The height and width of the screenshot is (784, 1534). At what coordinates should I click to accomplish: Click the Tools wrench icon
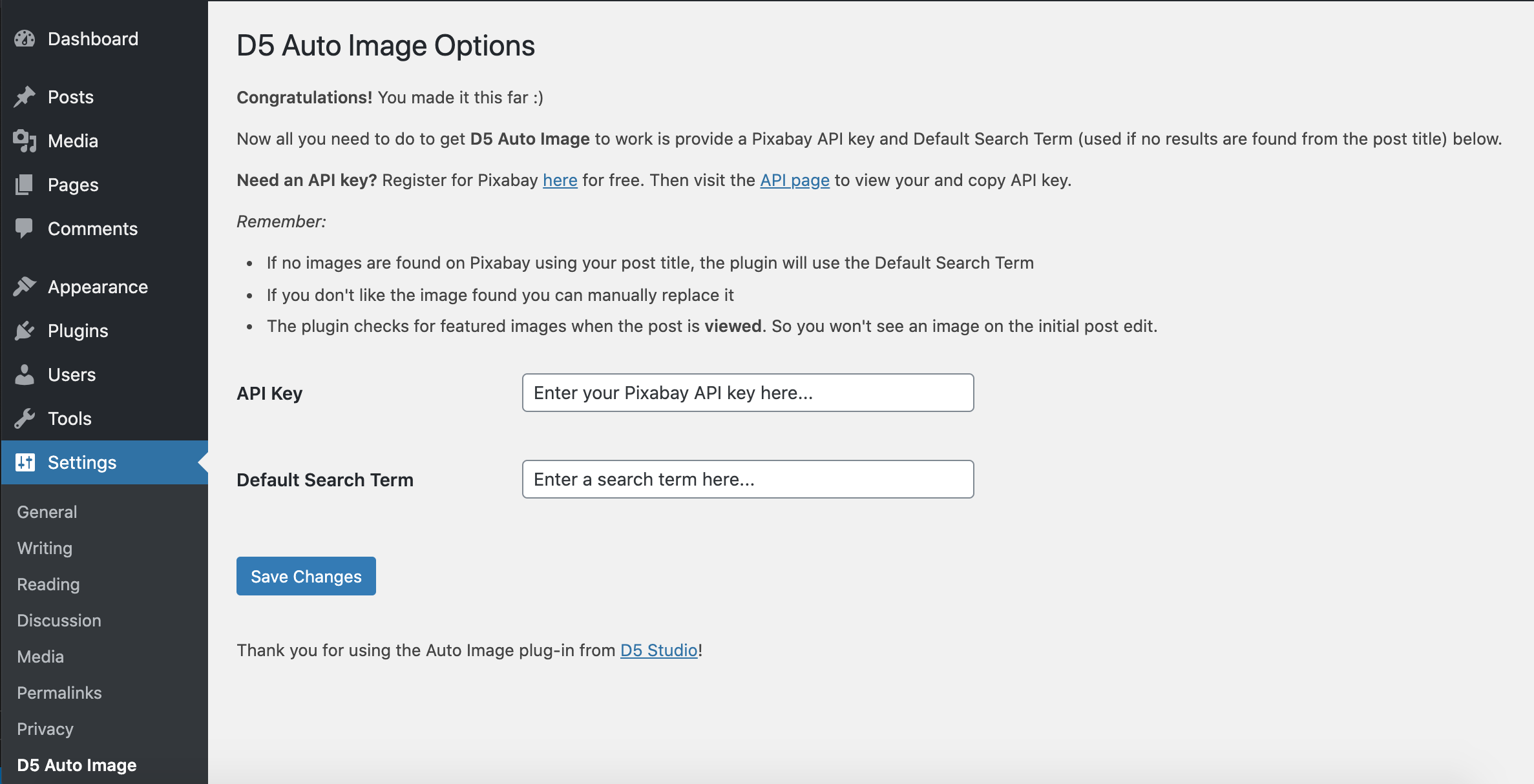[x=25, y=418]
